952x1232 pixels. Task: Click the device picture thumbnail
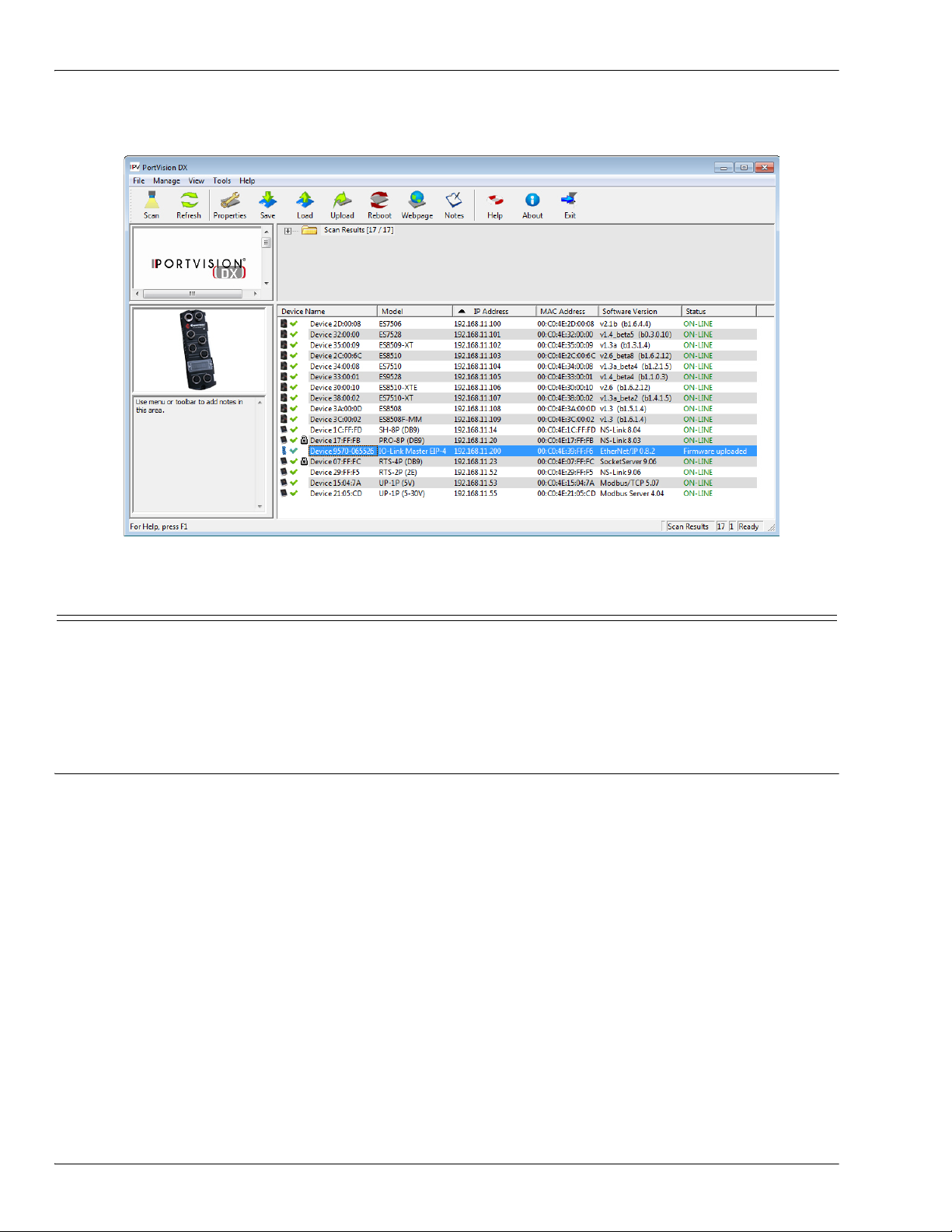198,350
